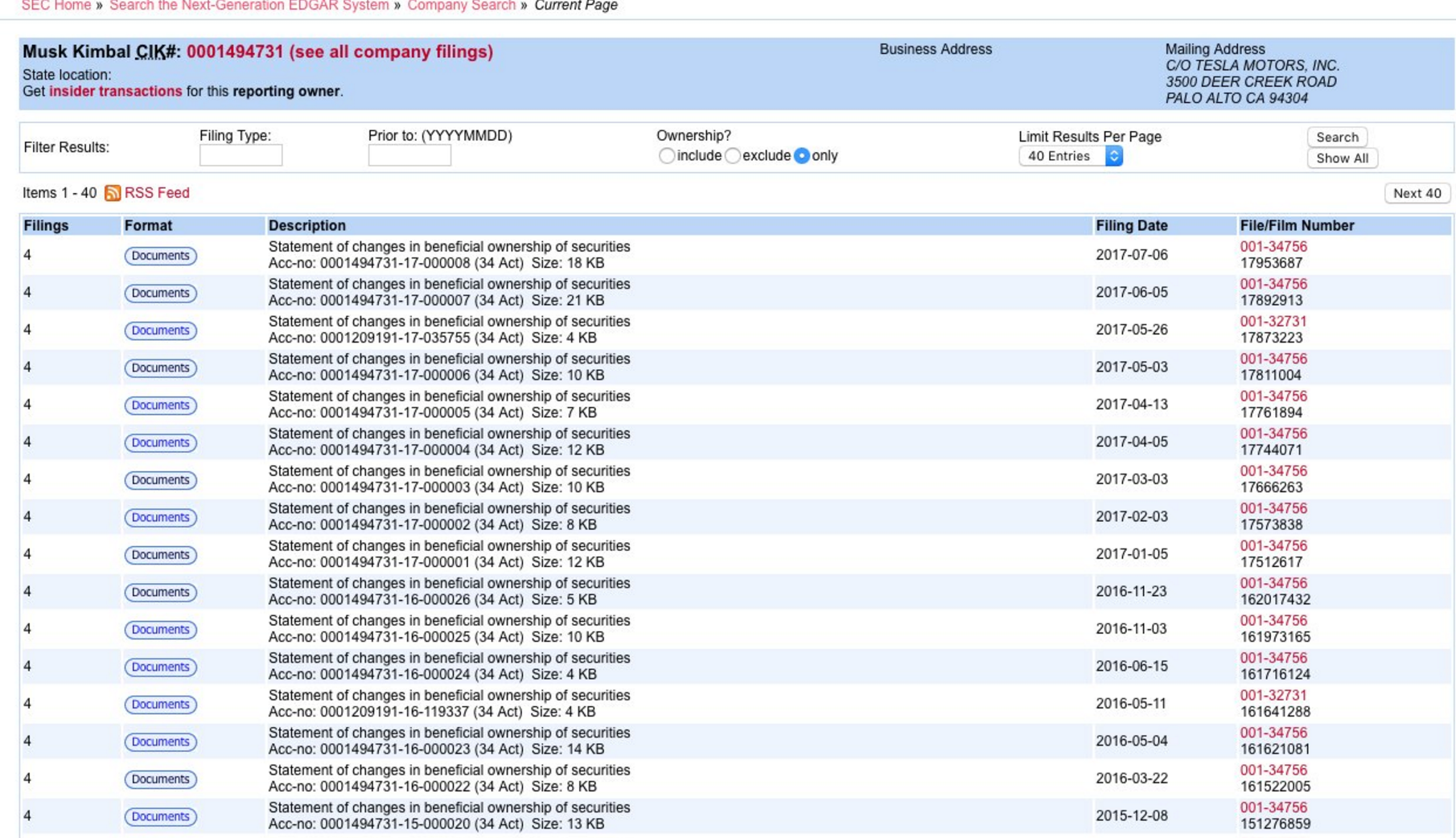Open Search the Next-Generation EDGAR System link
Viewport: 1456px width, 838px height.
point(249,6)
